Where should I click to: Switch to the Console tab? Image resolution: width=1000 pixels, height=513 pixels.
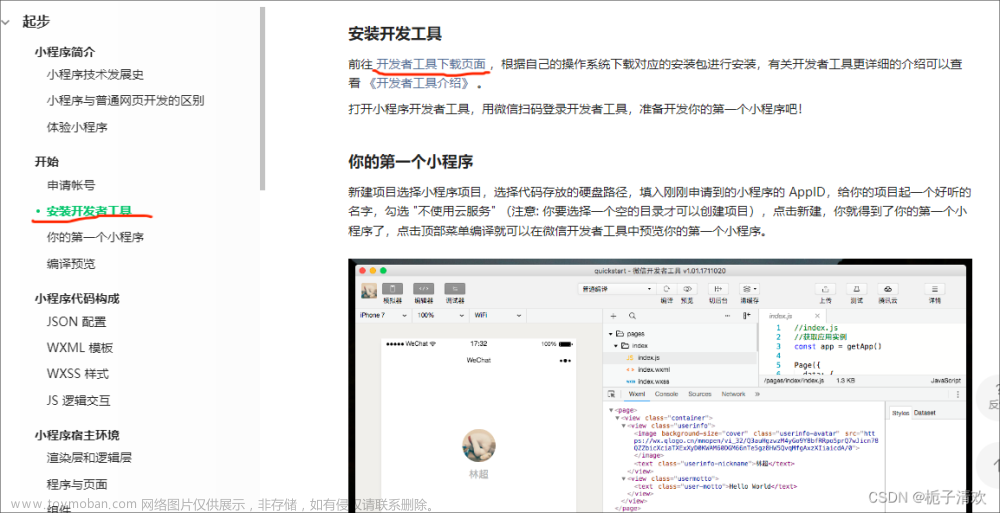666,394
